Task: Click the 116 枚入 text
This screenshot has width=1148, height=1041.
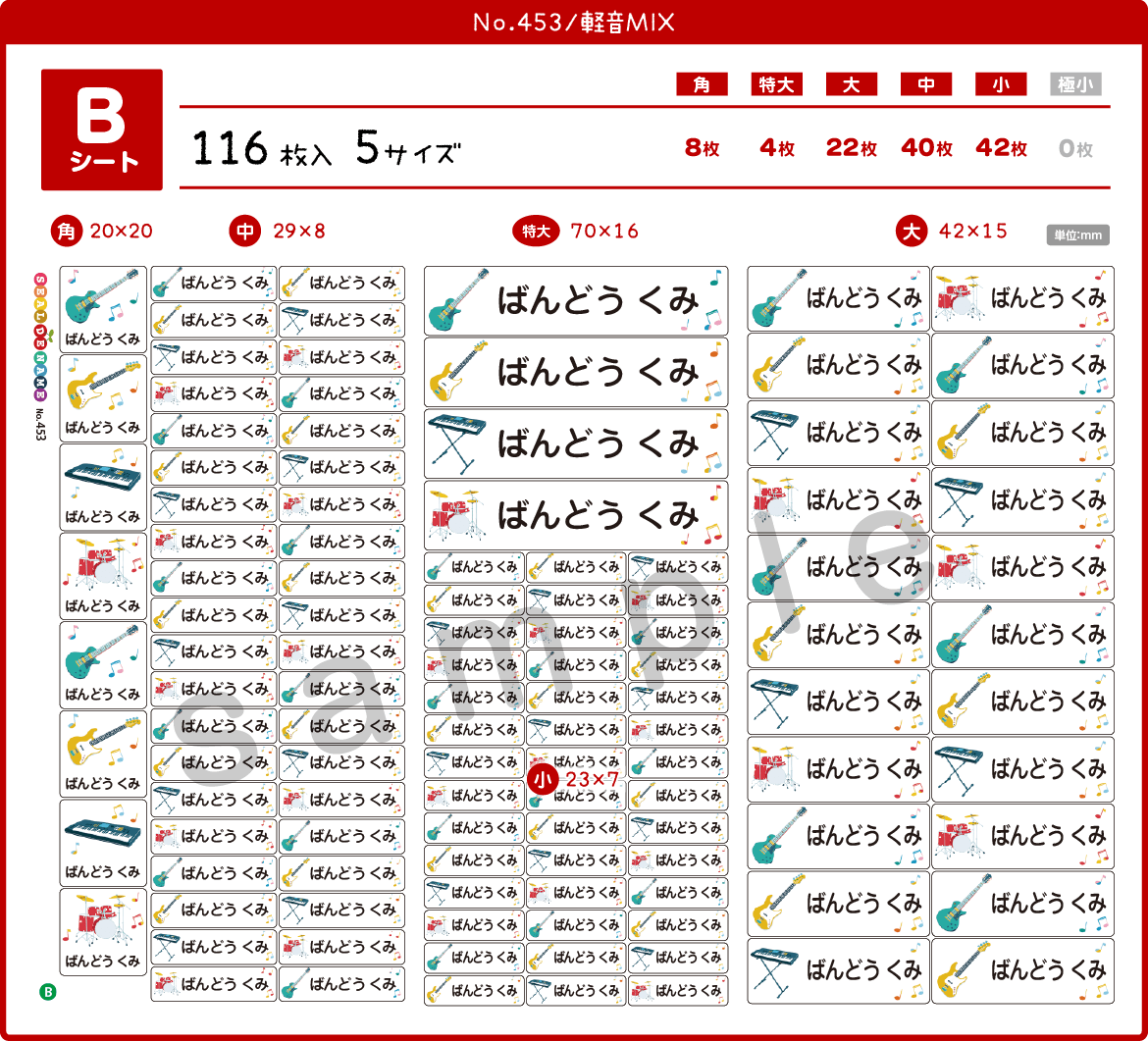Action: pyautogui.click(x=263, y=148)
